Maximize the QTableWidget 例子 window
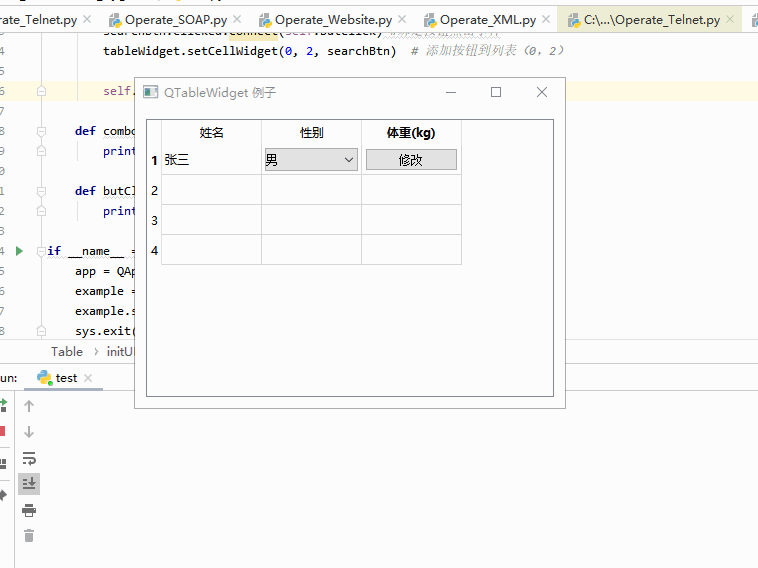The width and height of the screenshot is (758, 568). (496, 92)
